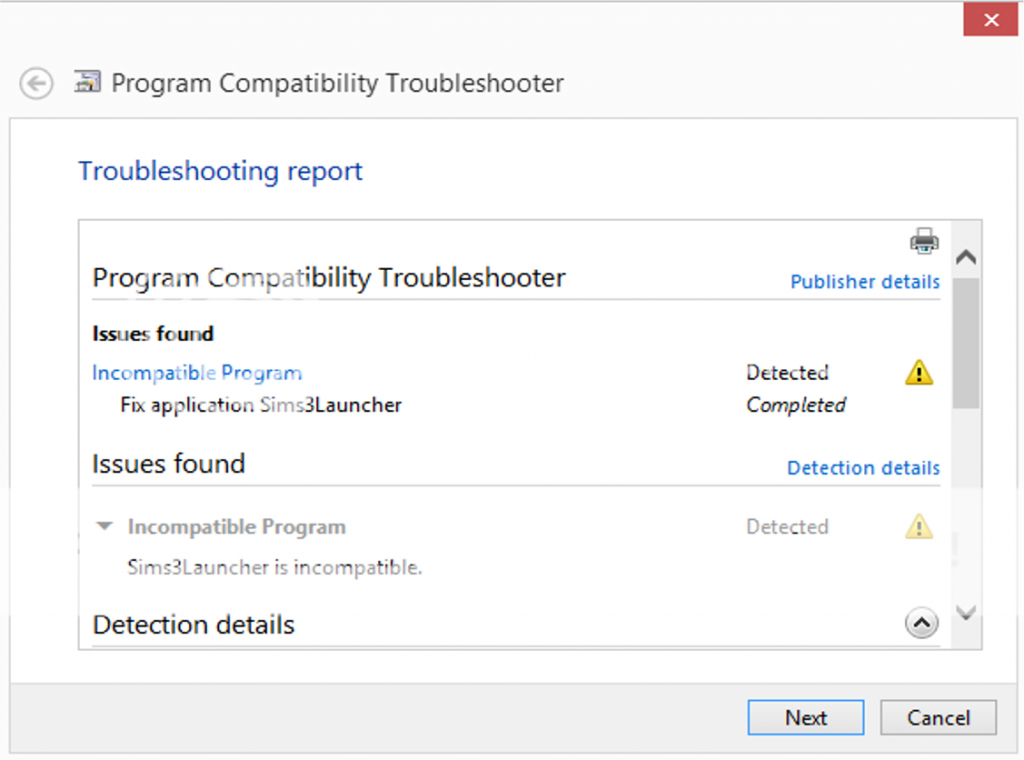Click the report scrollbar up arrow
The height and width of the screenshot is (760, 1024).
[x=965, y=257]
